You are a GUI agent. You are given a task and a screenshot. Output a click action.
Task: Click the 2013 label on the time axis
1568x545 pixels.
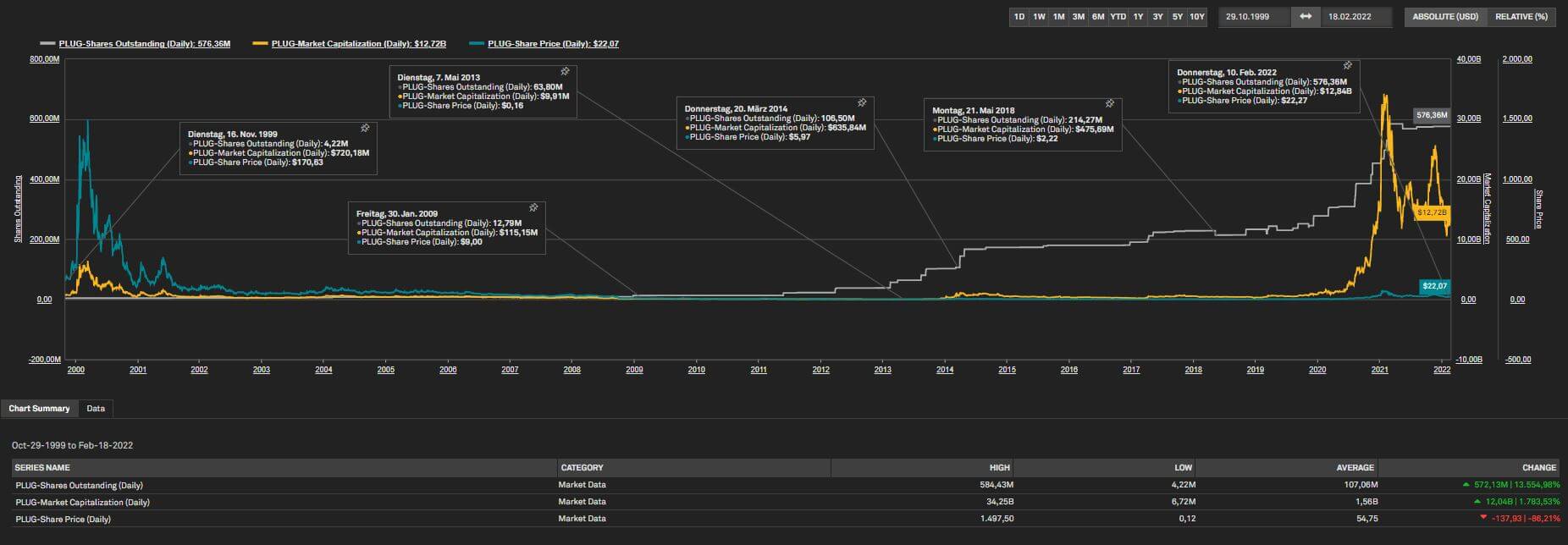[x=883, y=370]
